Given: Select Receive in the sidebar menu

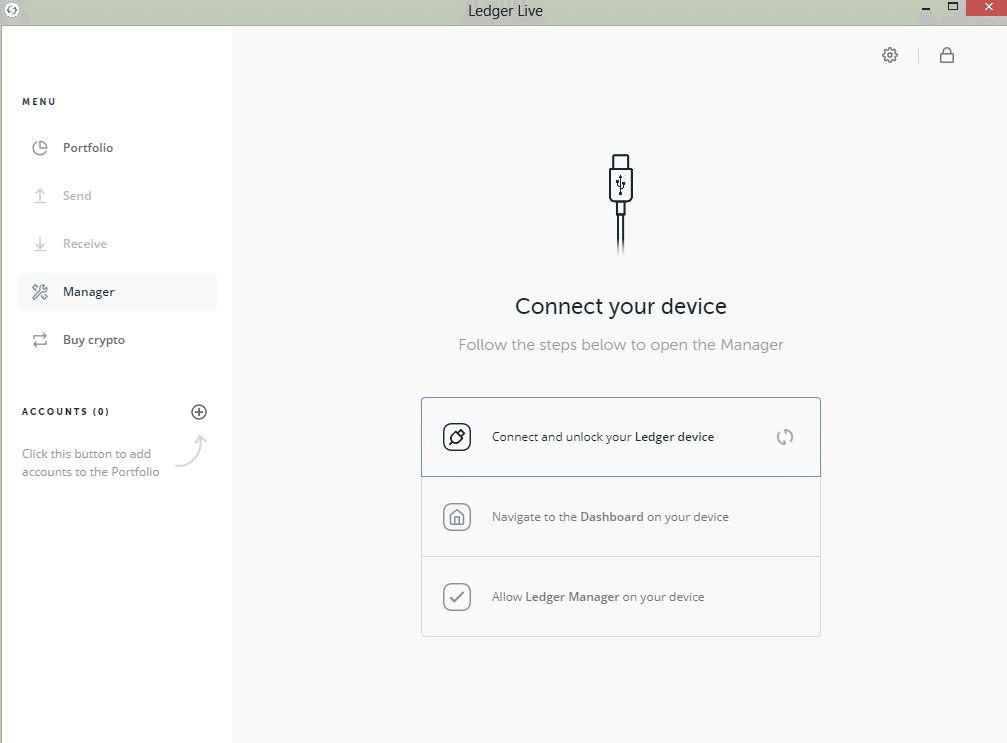Looking at the screenshot, I should pos(117,244).
